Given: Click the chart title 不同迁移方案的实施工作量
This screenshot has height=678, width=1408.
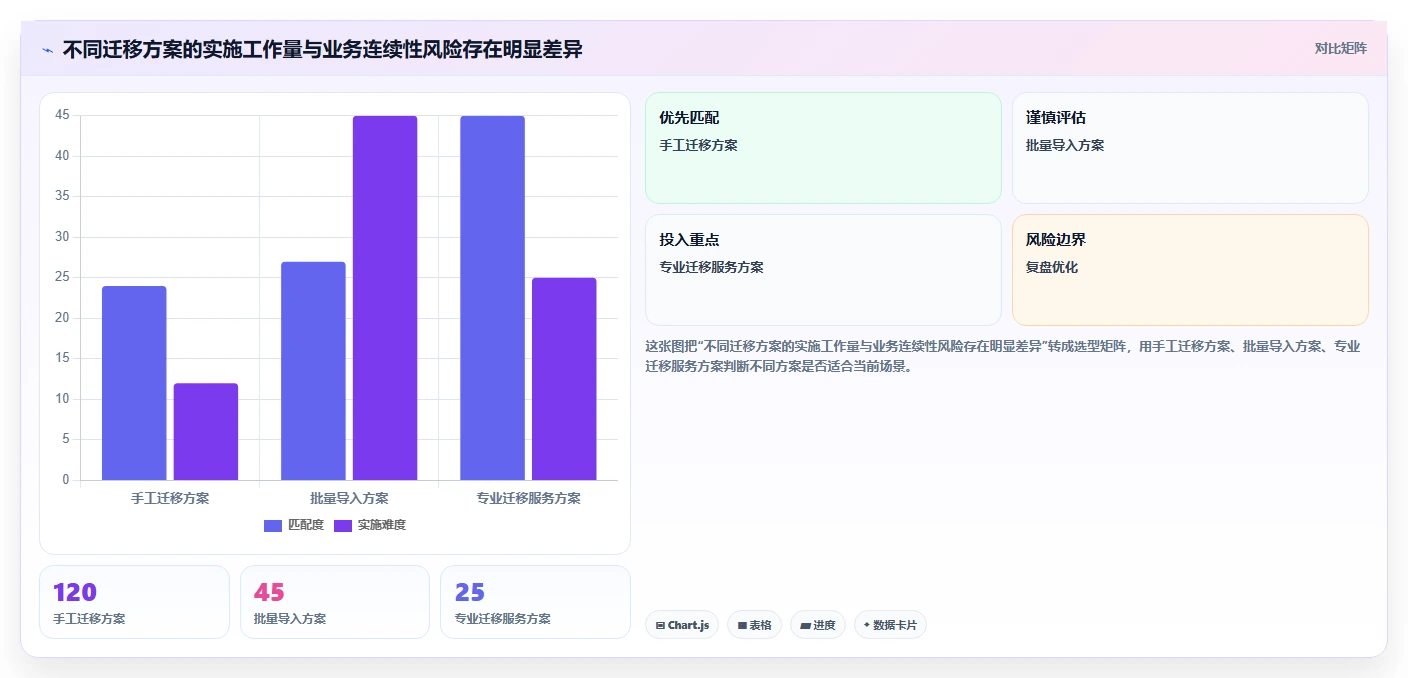Looking at the screenshot, I should 183,49.
